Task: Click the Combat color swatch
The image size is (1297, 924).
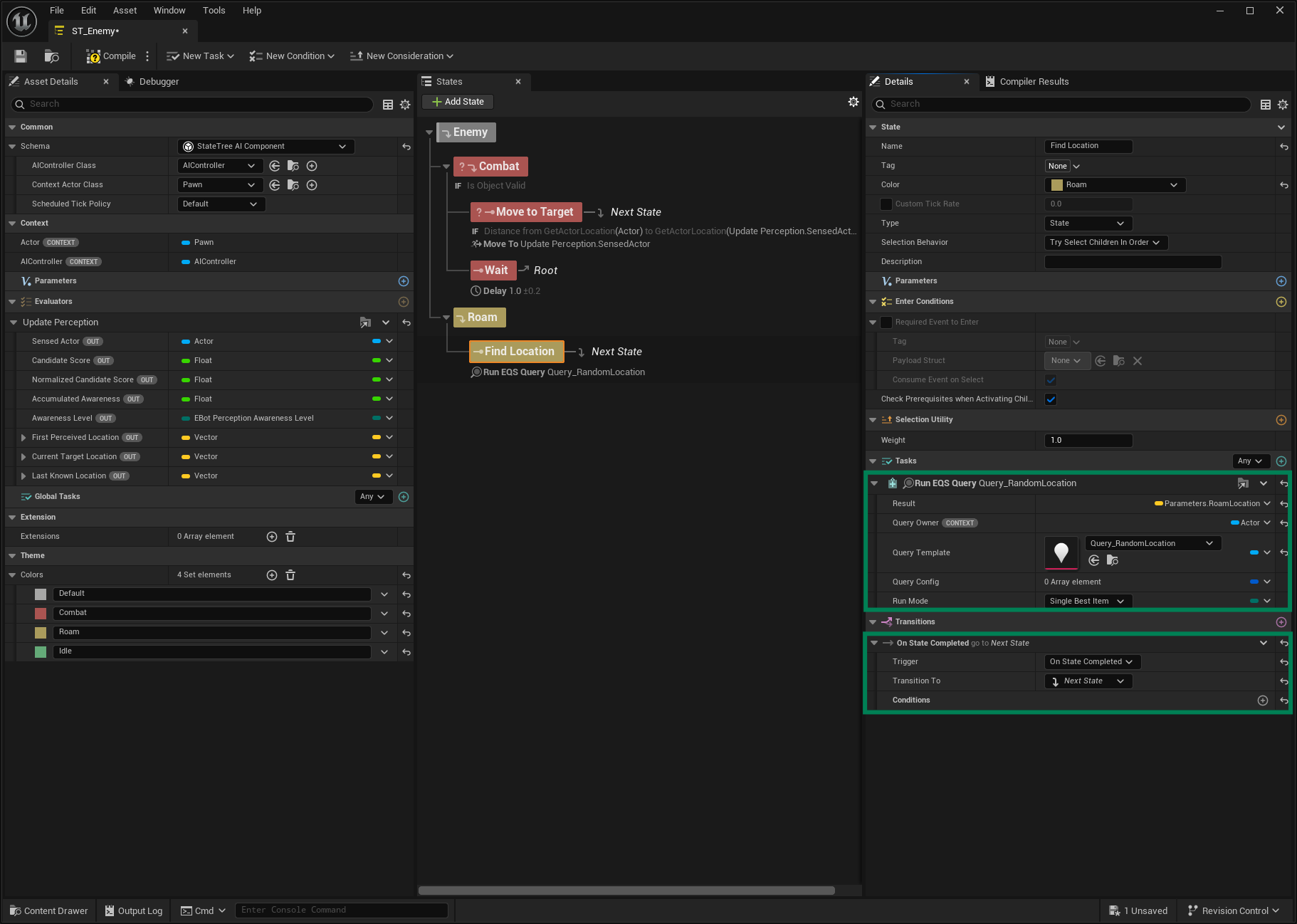Action: click(41, 613)
